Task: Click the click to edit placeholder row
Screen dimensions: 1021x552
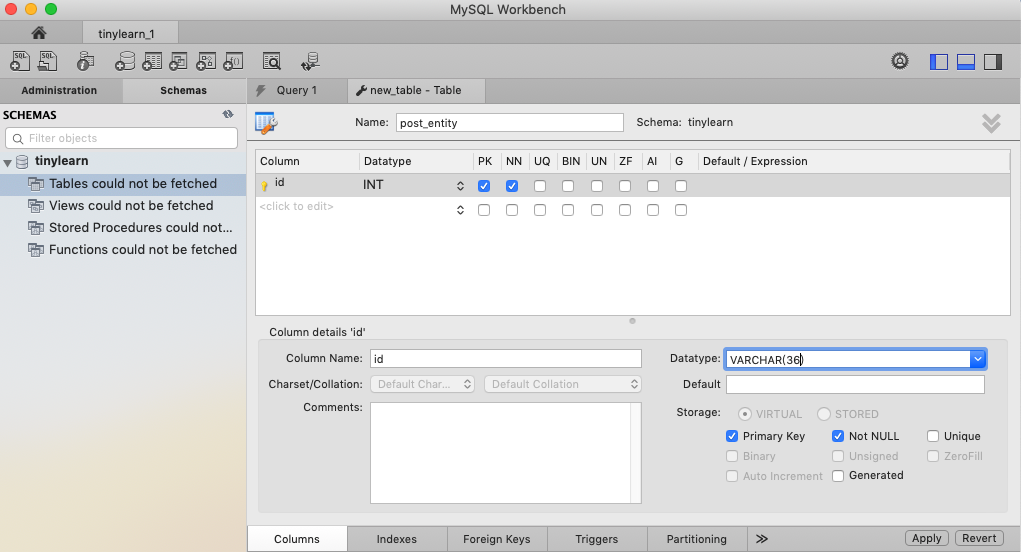Action: point(296,206)
